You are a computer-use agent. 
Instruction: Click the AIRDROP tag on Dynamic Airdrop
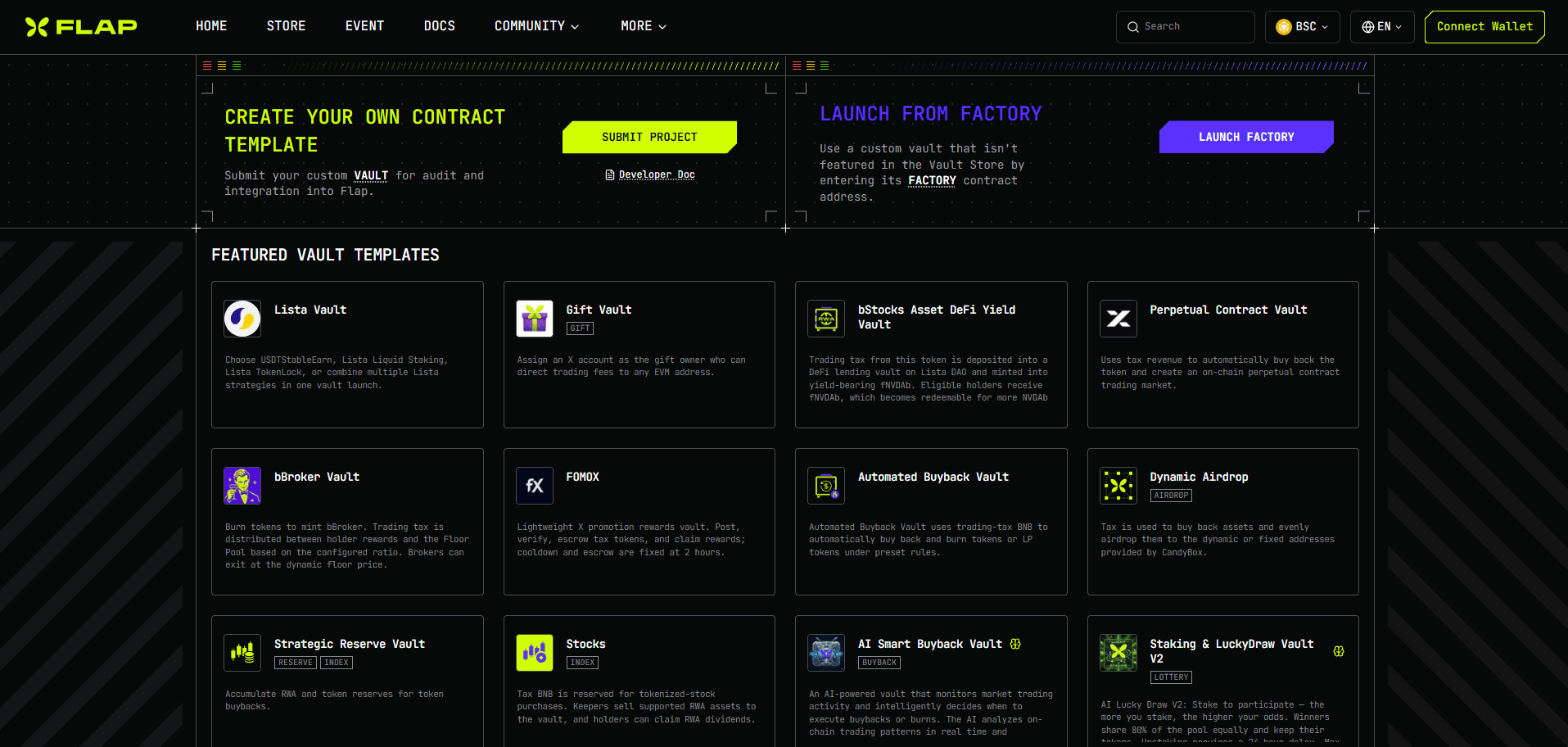(1171, 496)
